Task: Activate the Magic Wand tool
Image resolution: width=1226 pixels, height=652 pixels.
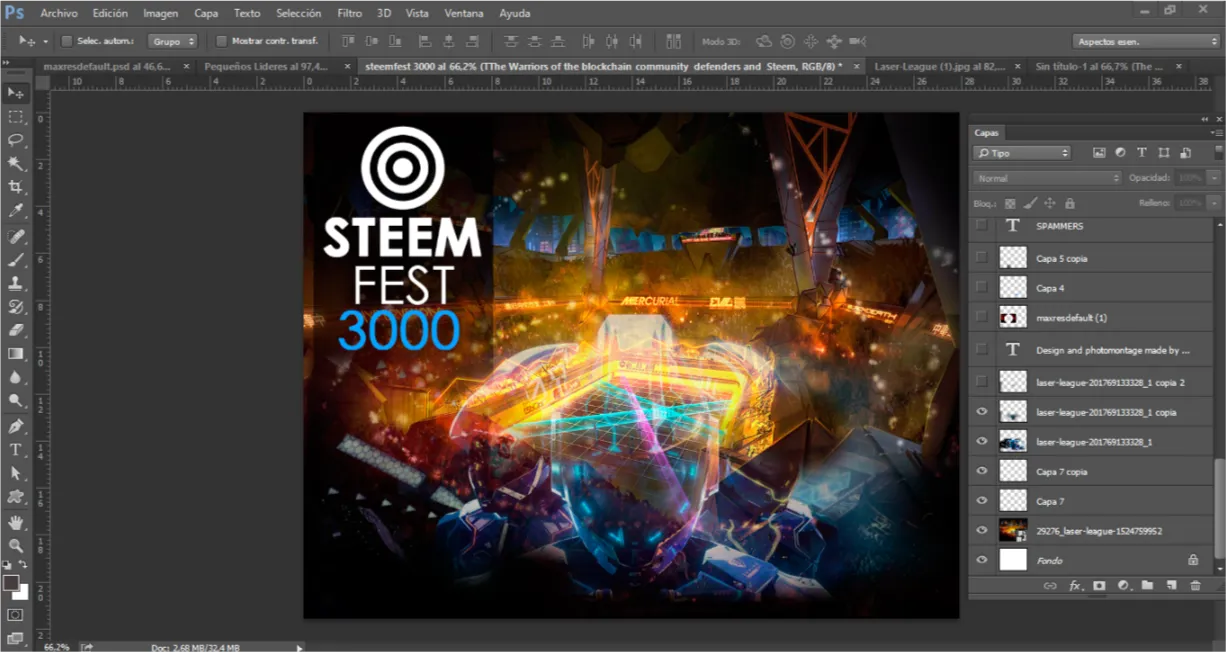Action: [x=16, y=164]
